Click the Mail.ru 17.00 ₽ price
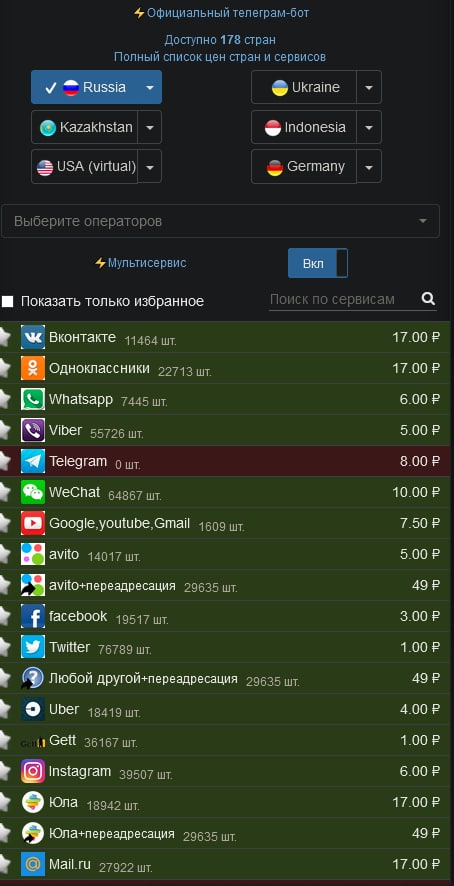Screen dimensions: 454x886 point(416,864)
